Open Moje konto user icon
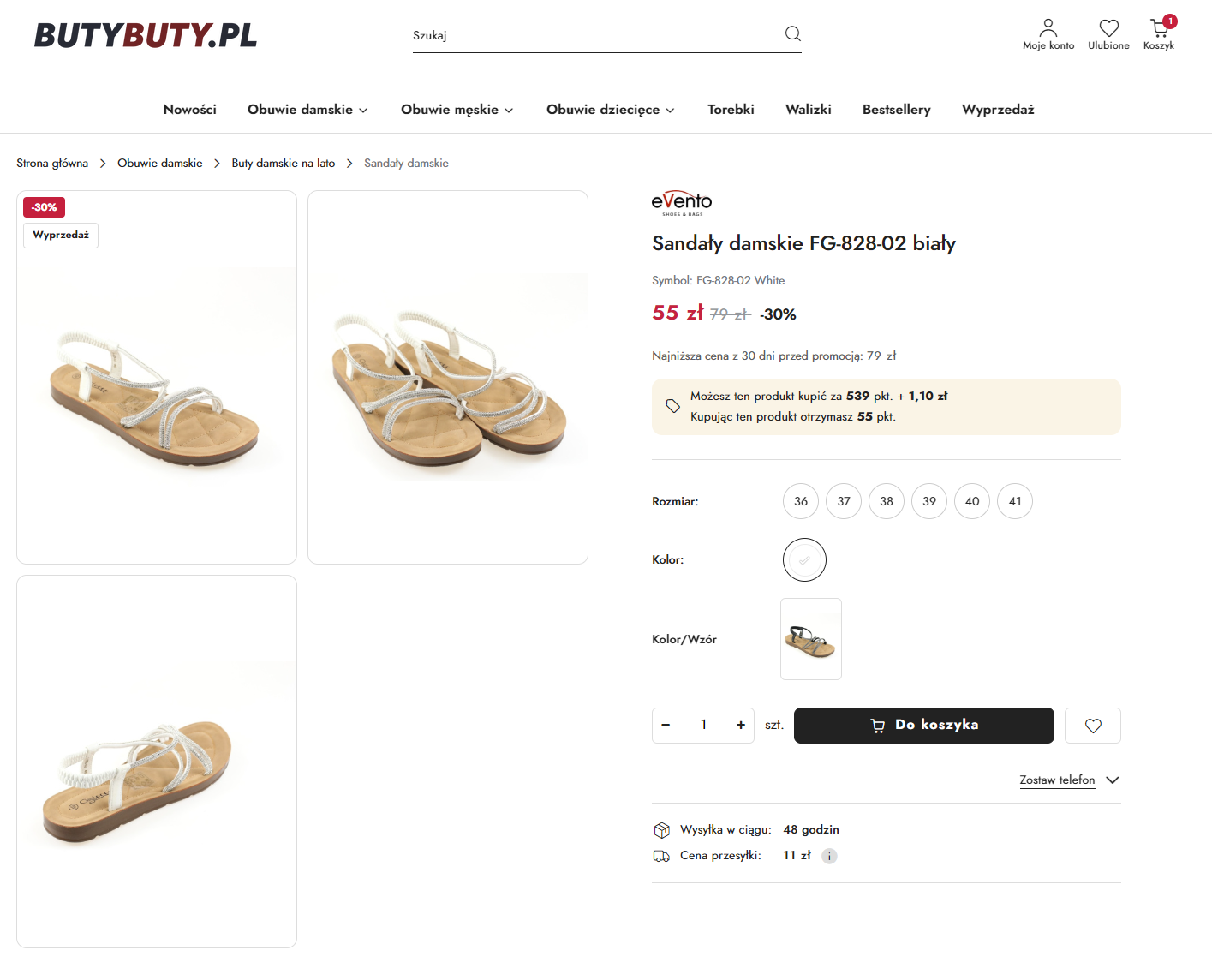The width and height of the screenshot is (1212, 980). 1048,28
